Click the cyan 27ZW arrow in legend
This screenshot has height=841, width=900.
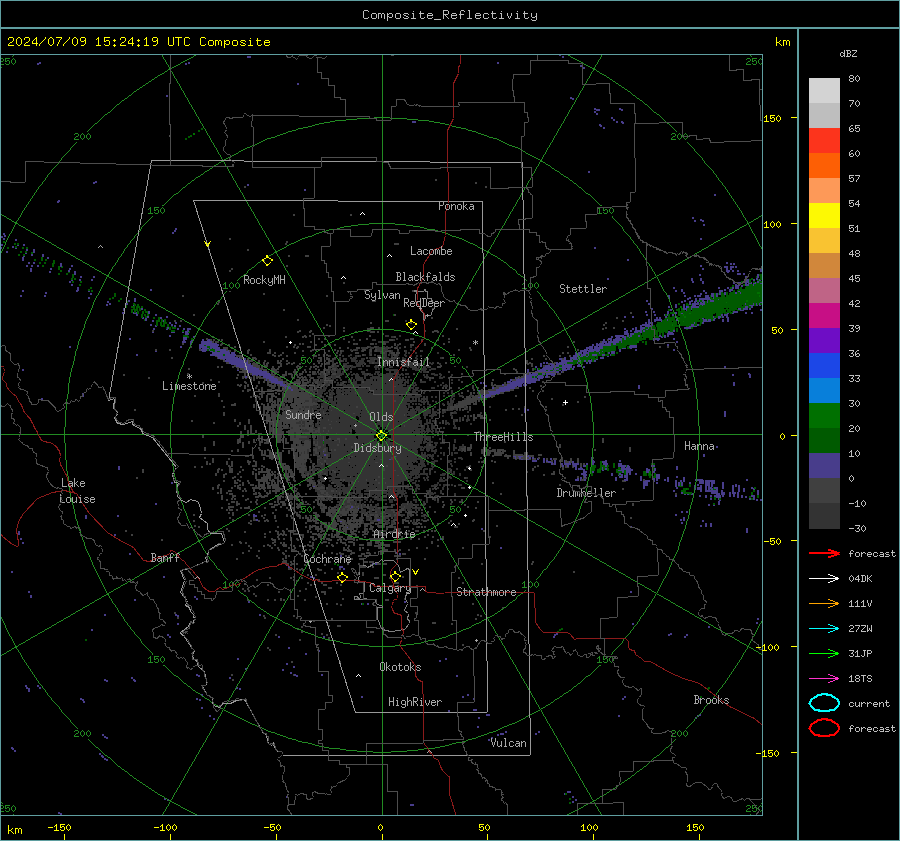pyautogui.click(x=824, y=629)
